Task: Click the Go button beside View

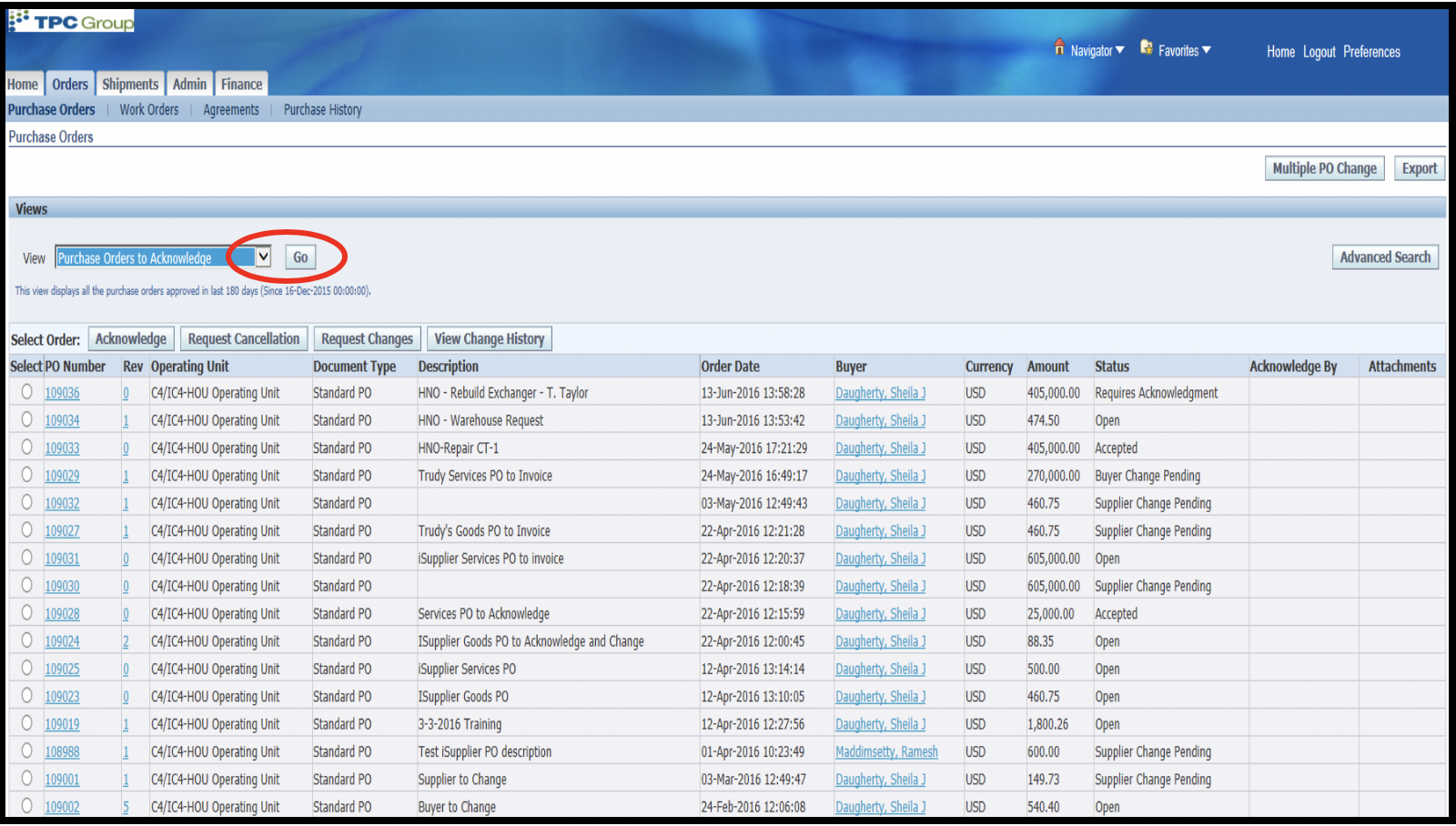Action: [x=300, y=257]
